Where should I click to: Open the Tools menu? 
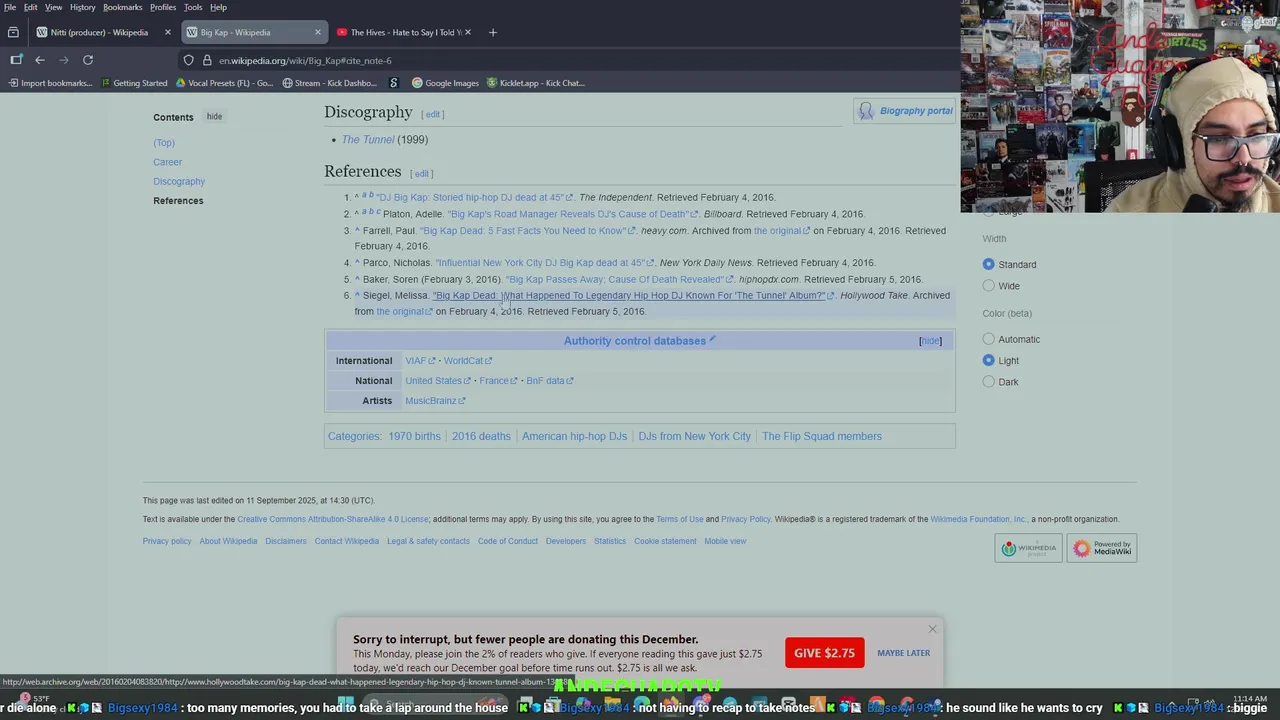click(193, 7)
